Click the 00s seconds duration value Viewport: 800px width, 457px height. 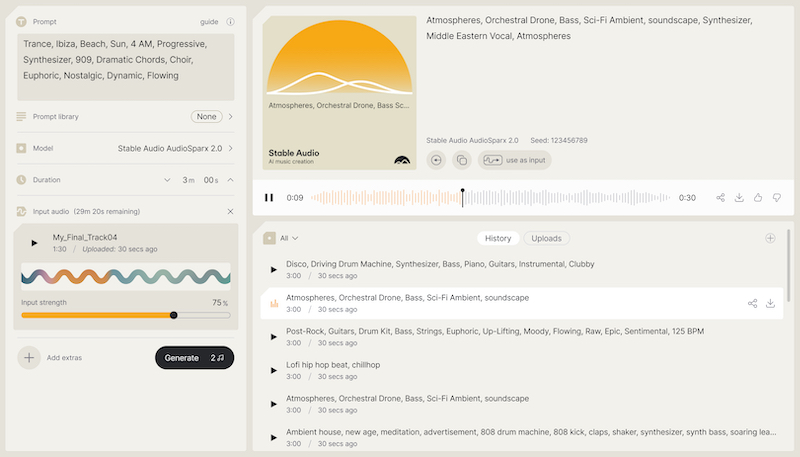[211, 180]
